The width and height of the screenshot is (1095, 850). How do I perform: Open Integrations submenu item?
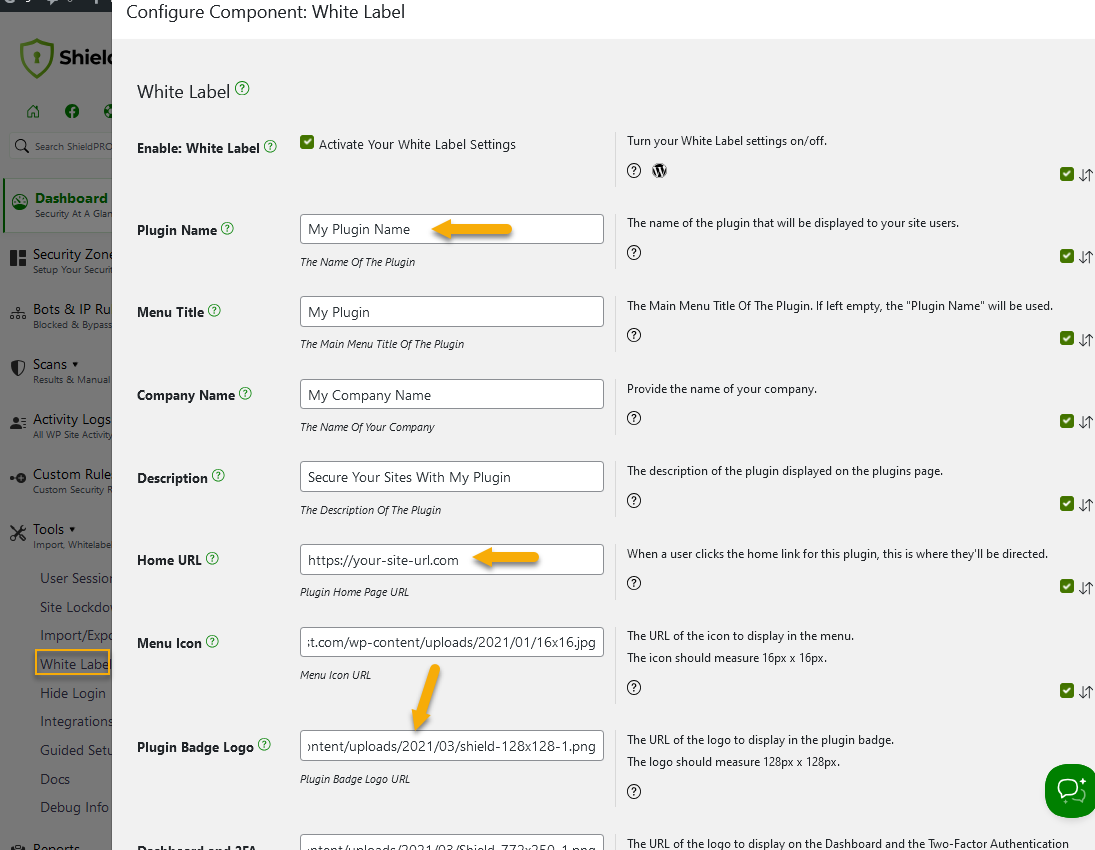click(75, 721)
